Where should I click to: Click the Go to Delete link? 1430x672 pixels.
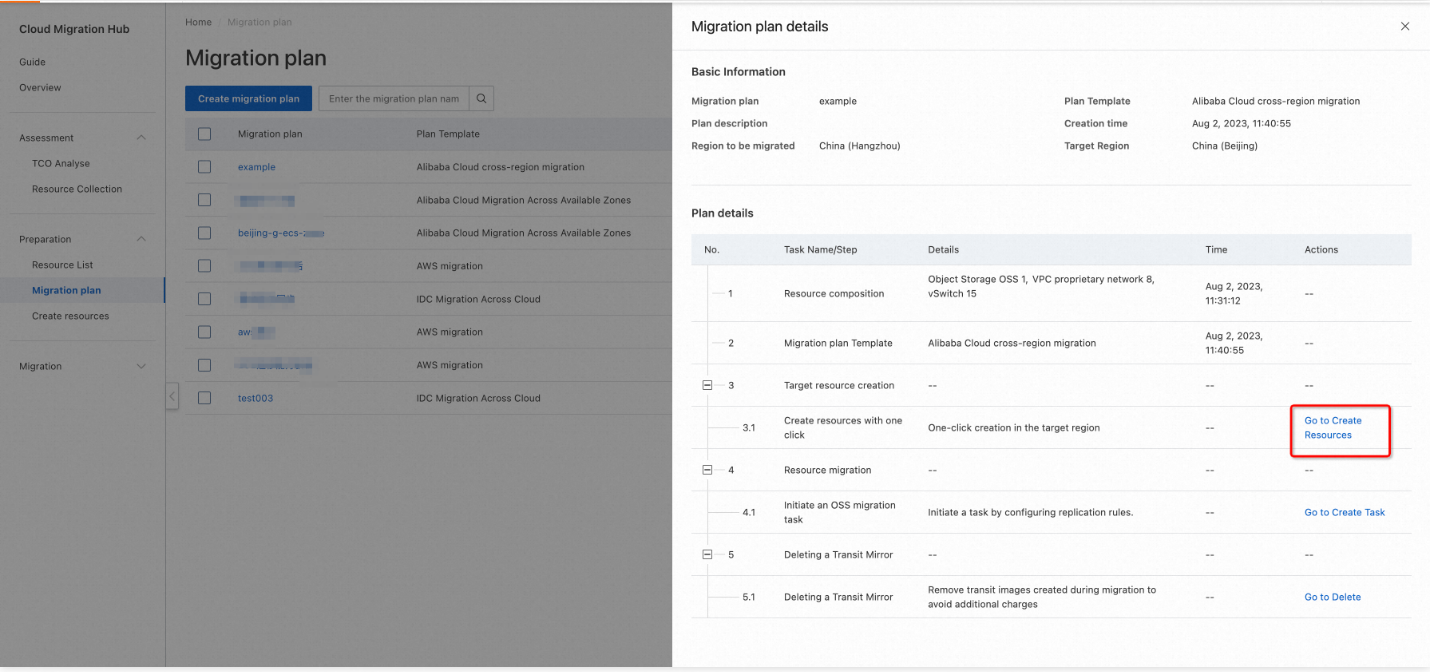coord(1332,597)
